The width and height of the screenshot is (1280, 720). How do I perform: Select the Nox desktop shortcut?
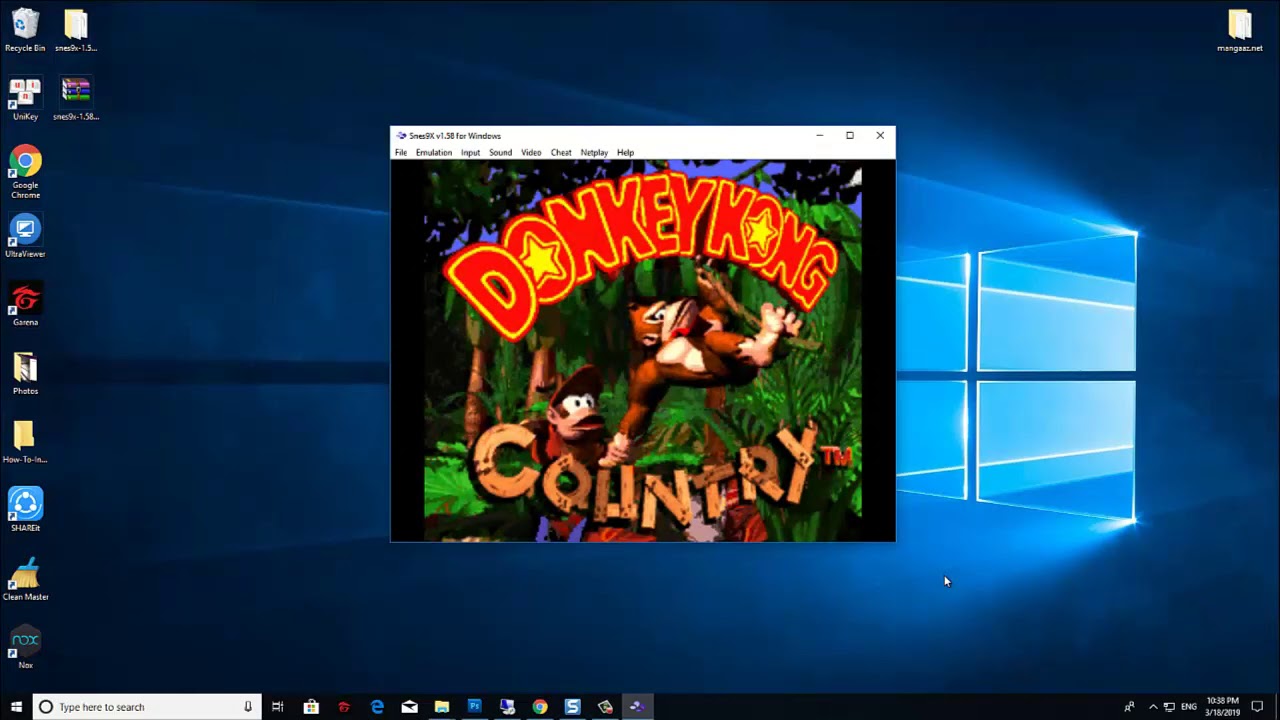[25, 648]
